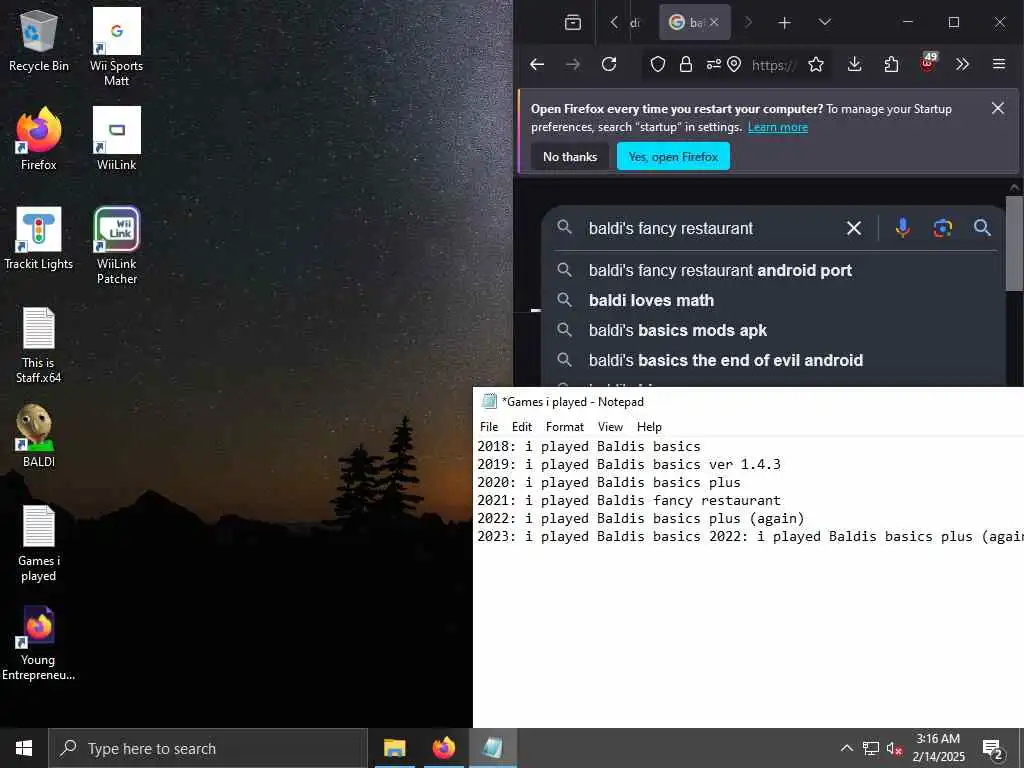Click Notepad line 2021 Baldis fancy restaurant

pyautogui.click(x=629, y=500)
